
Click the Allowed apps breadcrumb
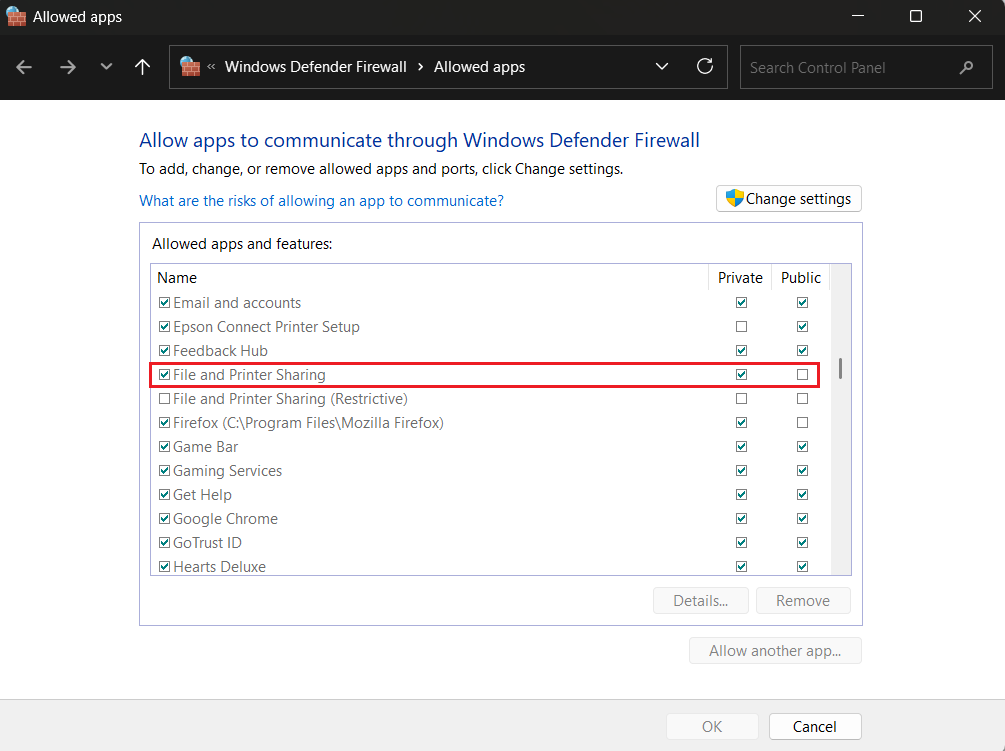pos(479,67)
